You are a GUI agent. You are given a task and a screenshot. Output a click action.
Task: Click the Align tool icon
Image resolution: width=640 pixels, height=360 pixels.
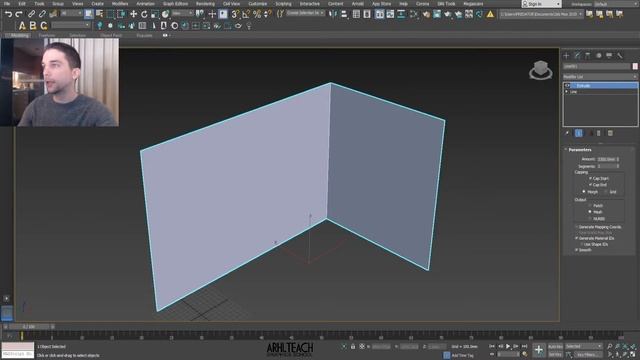(x=344, y=14)
